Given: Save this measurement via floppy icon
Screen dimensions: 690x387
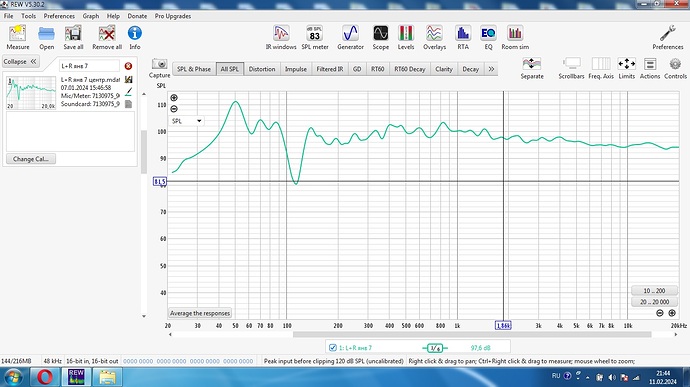Looking at the screenshot, I should [128, 79].
